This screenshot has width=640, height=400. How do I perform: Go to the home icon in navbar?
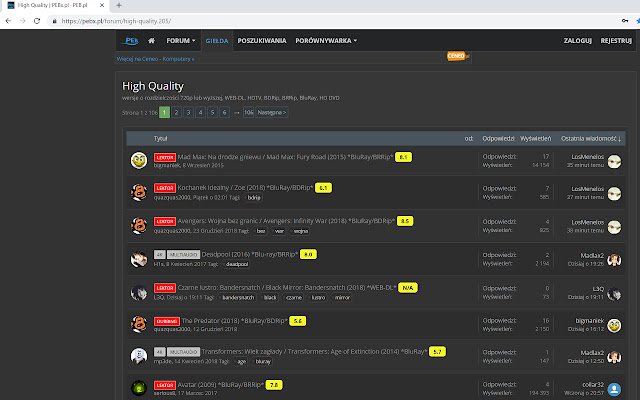point(151,40)
